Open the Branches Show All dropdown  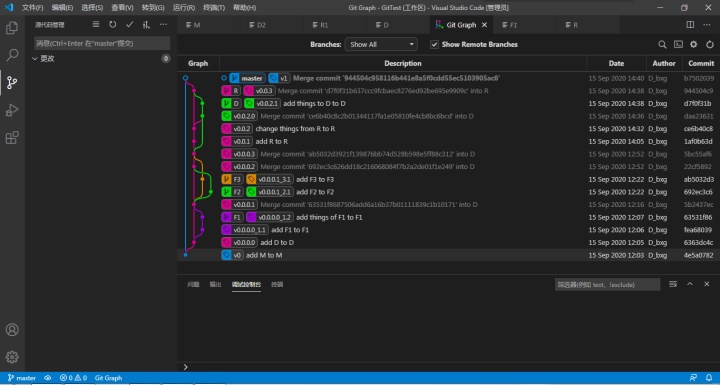pos(381,45)
